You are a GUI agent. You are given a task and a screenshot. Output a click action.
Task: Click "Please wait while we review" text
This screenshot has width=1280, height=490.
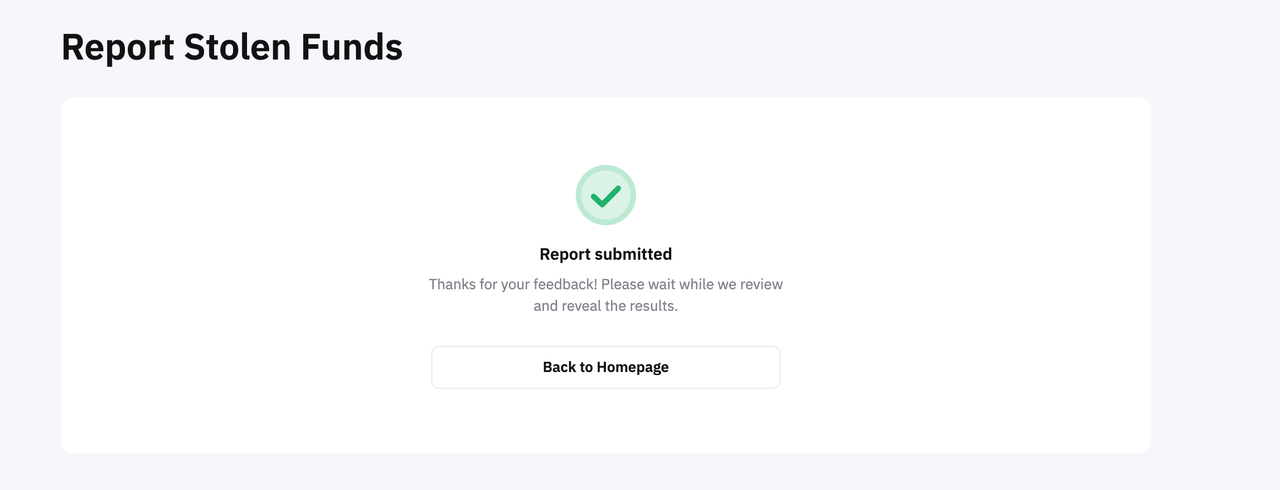(692, 284)
